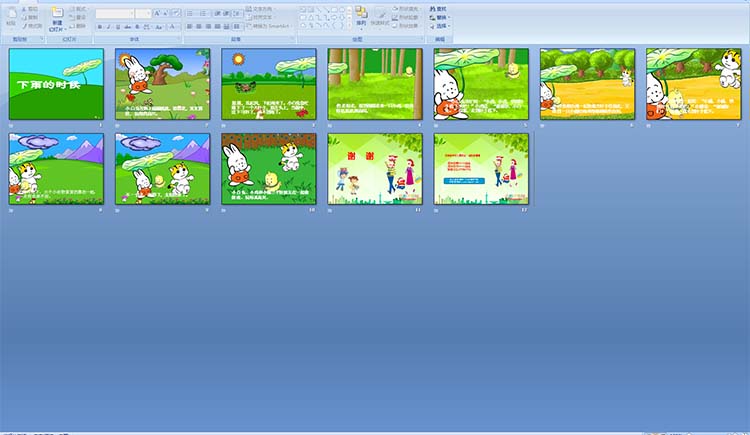Image resolution: width=750 pixels, height=435 pixels.
Task: Click the Shape Fill option
Action: click(406, 9)
